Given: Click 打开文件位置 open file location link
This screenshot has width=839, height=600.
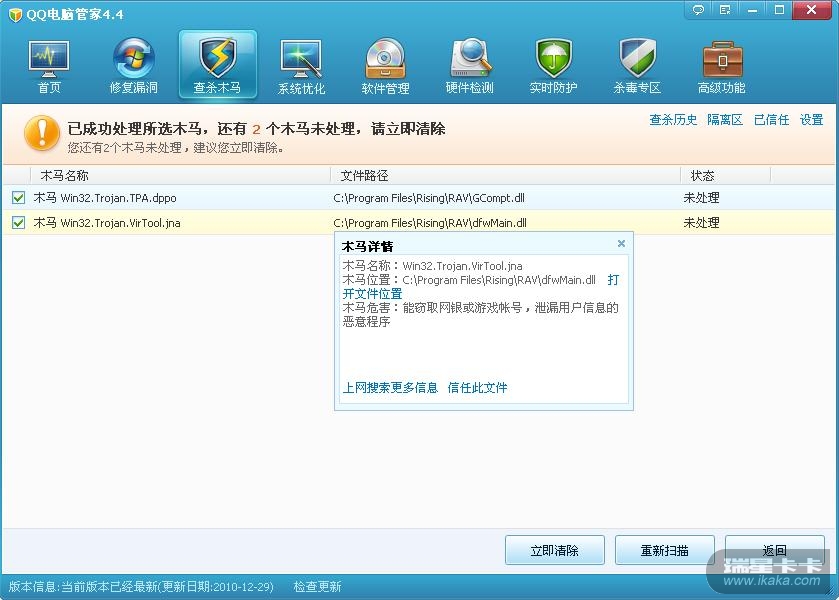Looking at the screenshot, I should 372,294.
